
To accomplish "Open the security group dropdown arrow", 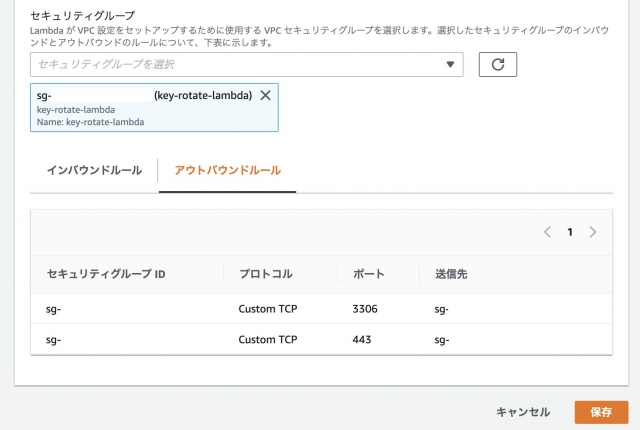I will (450, 64).
